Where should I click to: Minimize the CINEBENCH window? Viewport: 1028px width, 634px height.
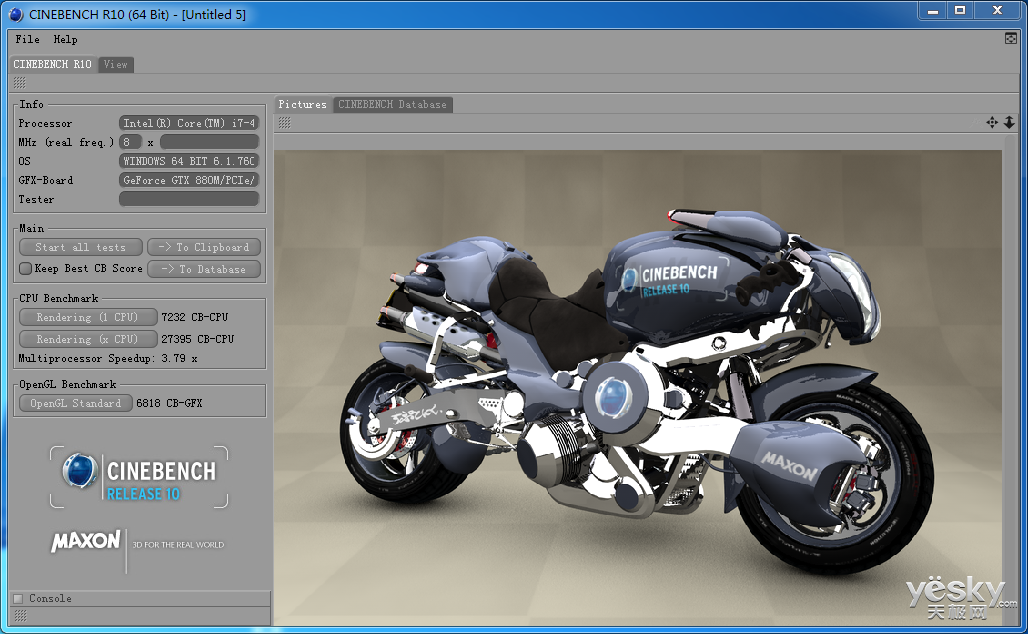[932, 10]
